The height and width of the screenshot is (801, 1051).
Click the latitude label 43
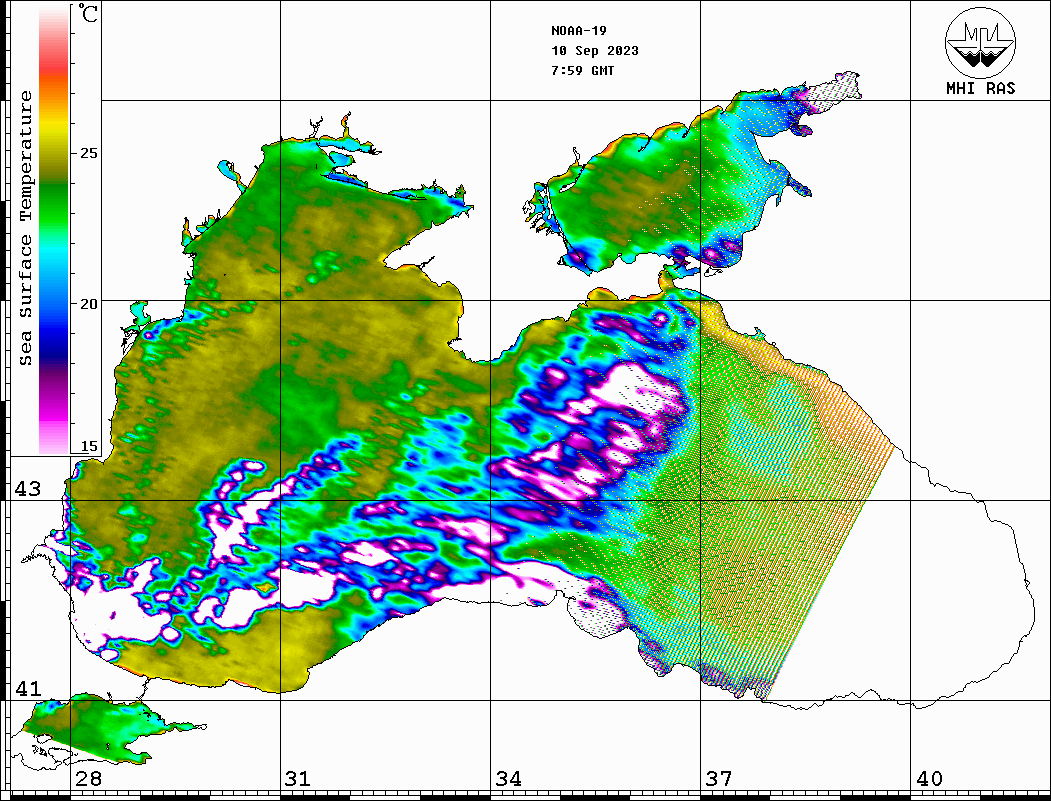(28, 489)
